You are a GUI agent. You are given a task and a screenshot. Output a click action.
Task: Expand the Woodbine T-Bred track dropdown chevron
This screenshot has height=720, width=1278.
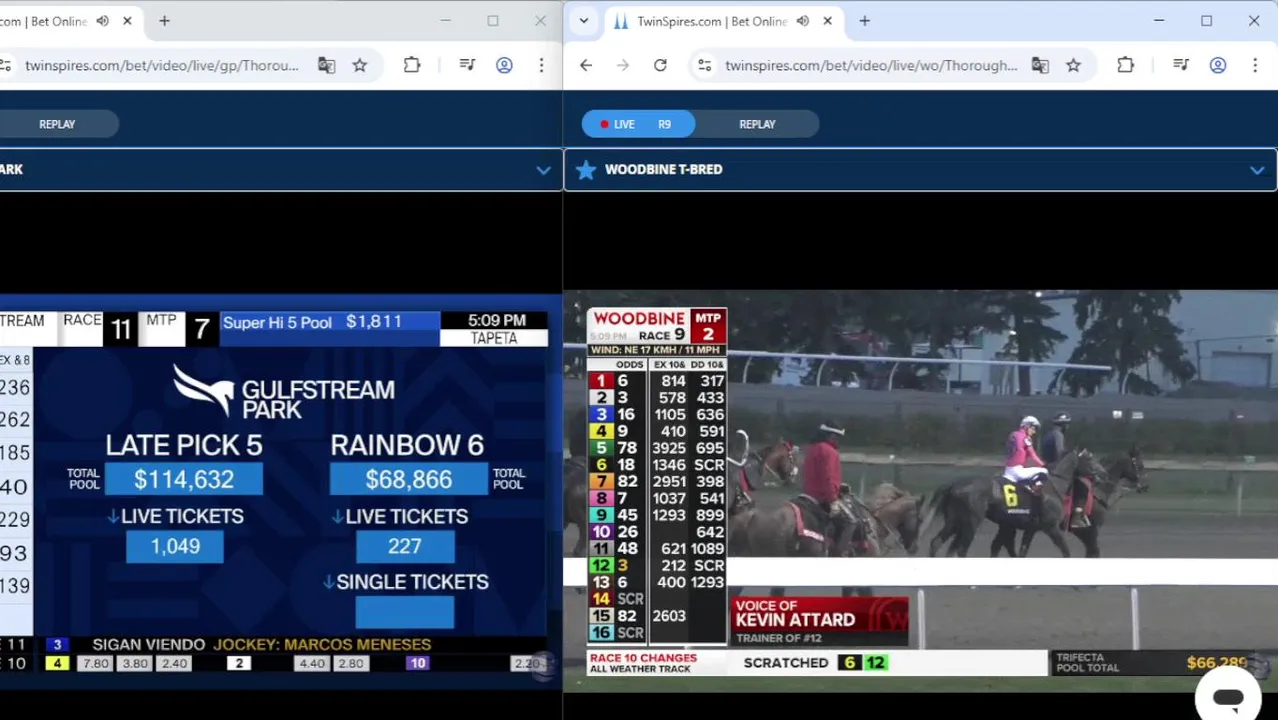coord(1257,170)
